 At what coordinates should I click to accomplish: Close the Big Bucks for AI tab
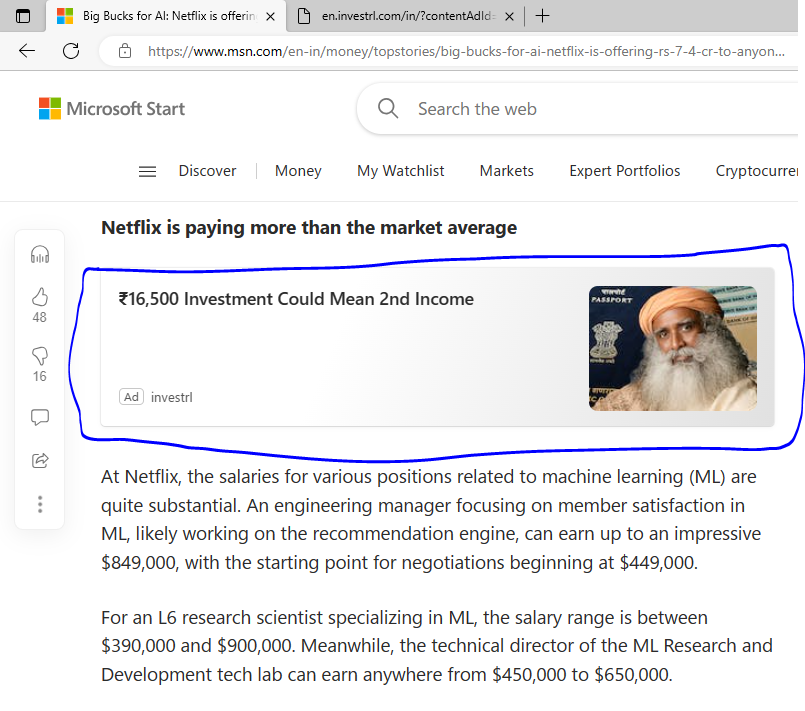pos(270,16)
